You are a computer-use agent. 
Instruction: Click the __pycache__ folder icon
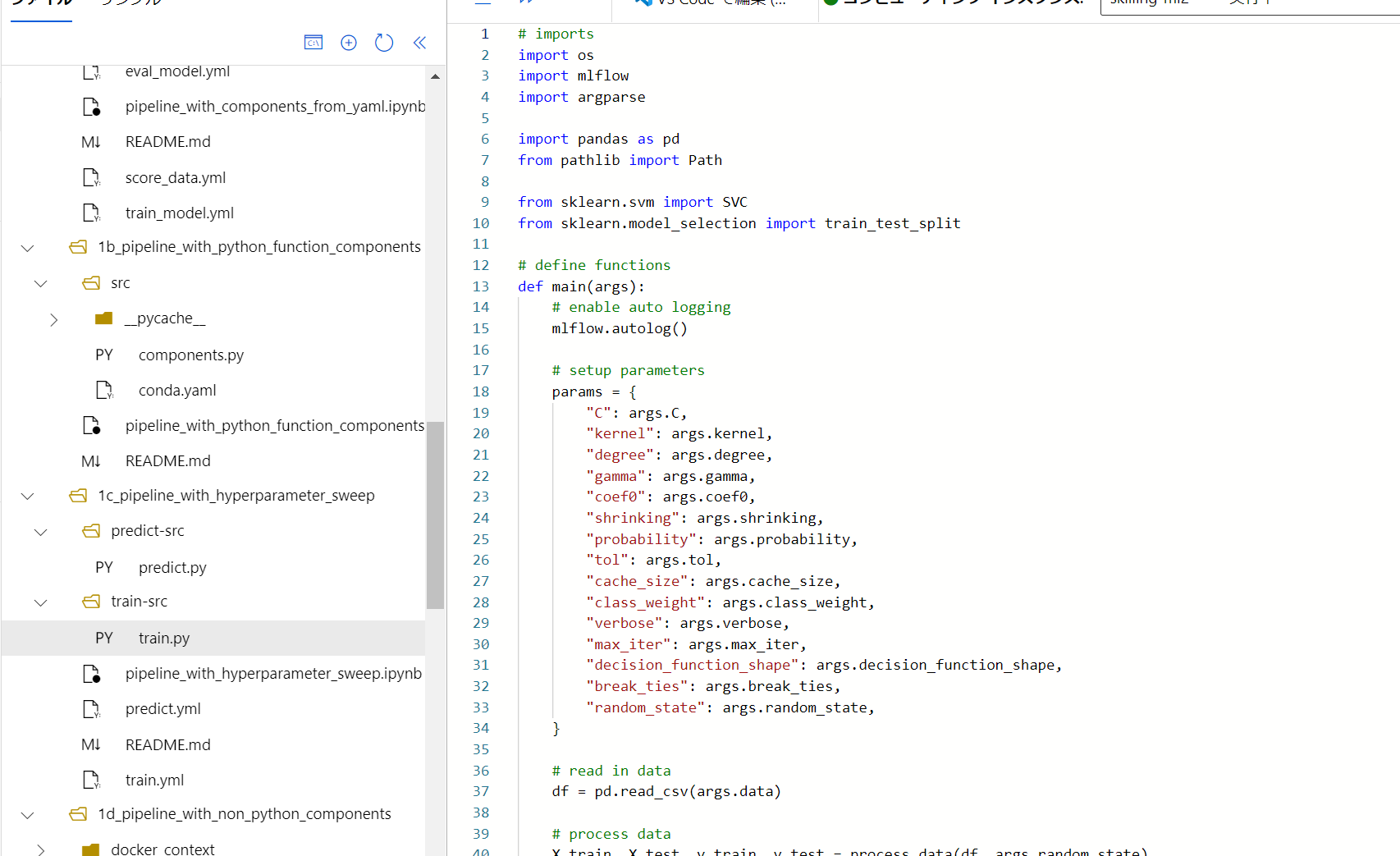coord(103,318)
